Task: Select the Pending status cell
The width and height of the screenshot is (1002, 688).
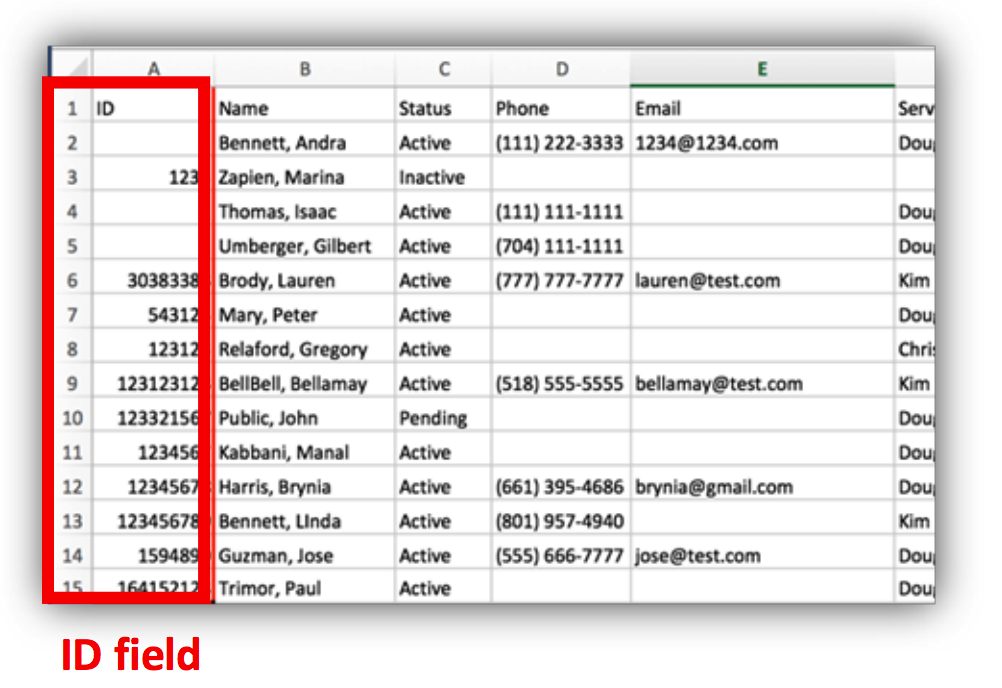Action: click(443, 418)
